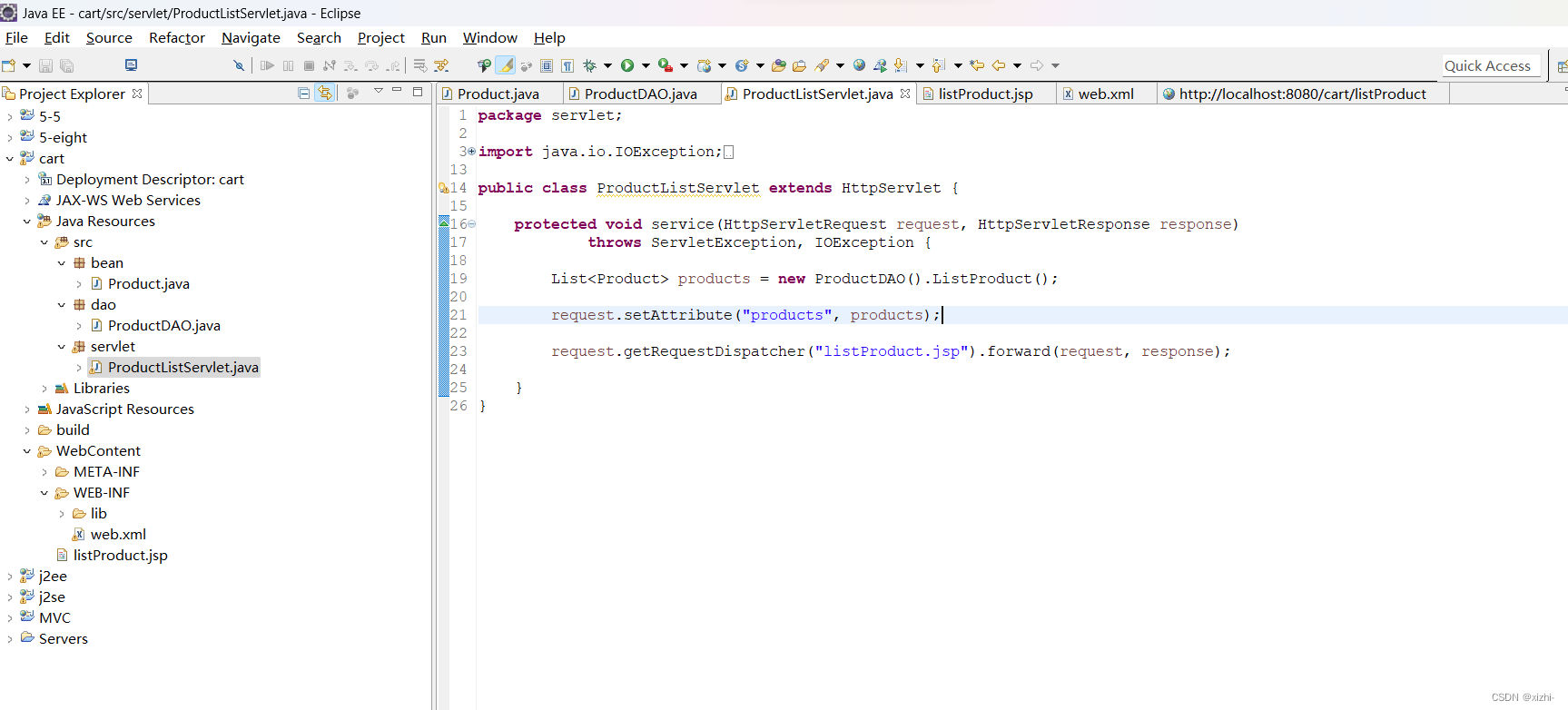
Task: Click the Resume debug icon
Action: [267, 65]
